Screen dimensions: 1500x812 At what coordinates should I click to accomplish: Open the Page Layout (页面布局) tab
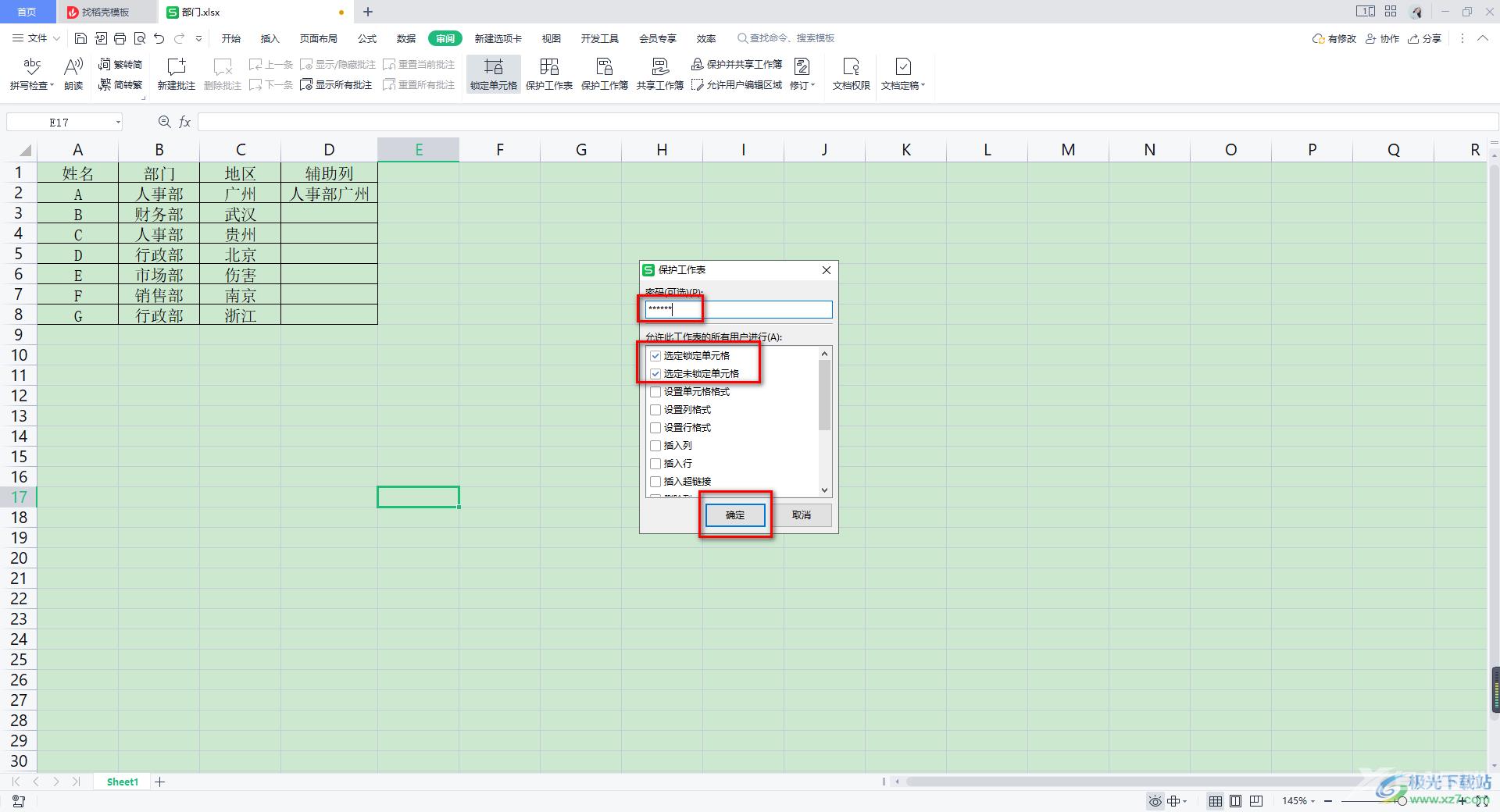point(319,38)
